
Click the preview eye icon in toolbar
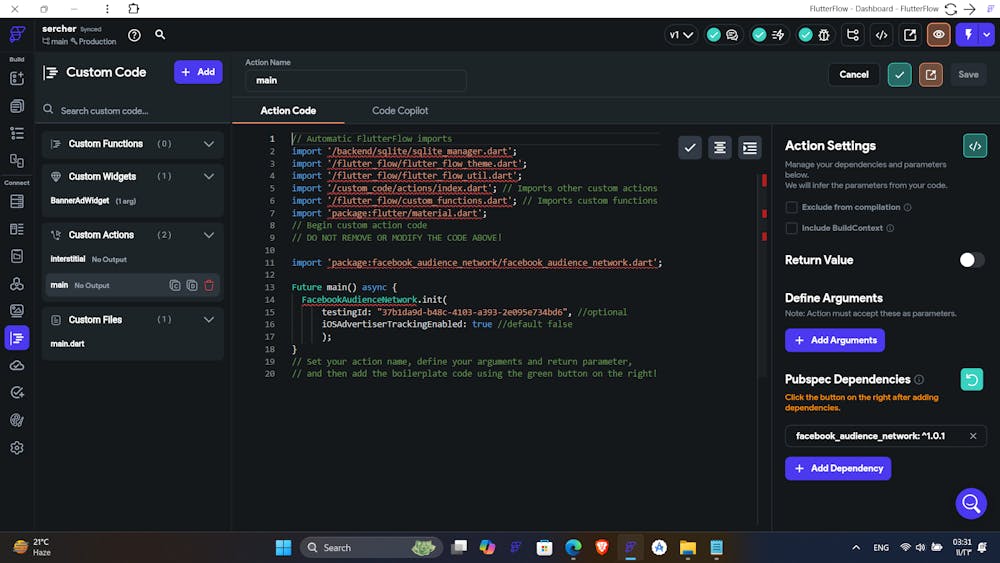click(x=938, y=35)
